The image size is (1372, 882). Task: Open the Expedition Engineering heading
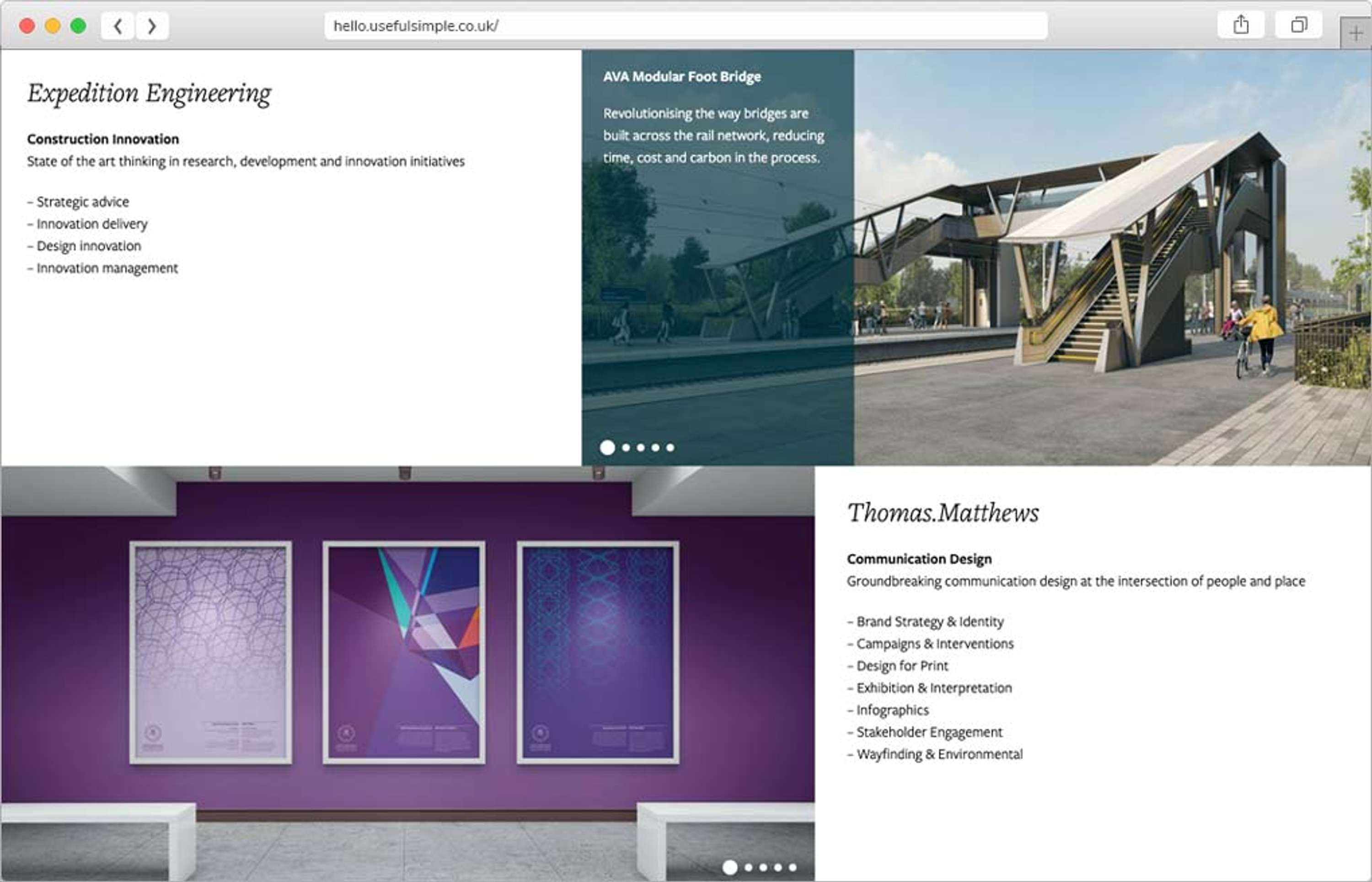[150, 93]
